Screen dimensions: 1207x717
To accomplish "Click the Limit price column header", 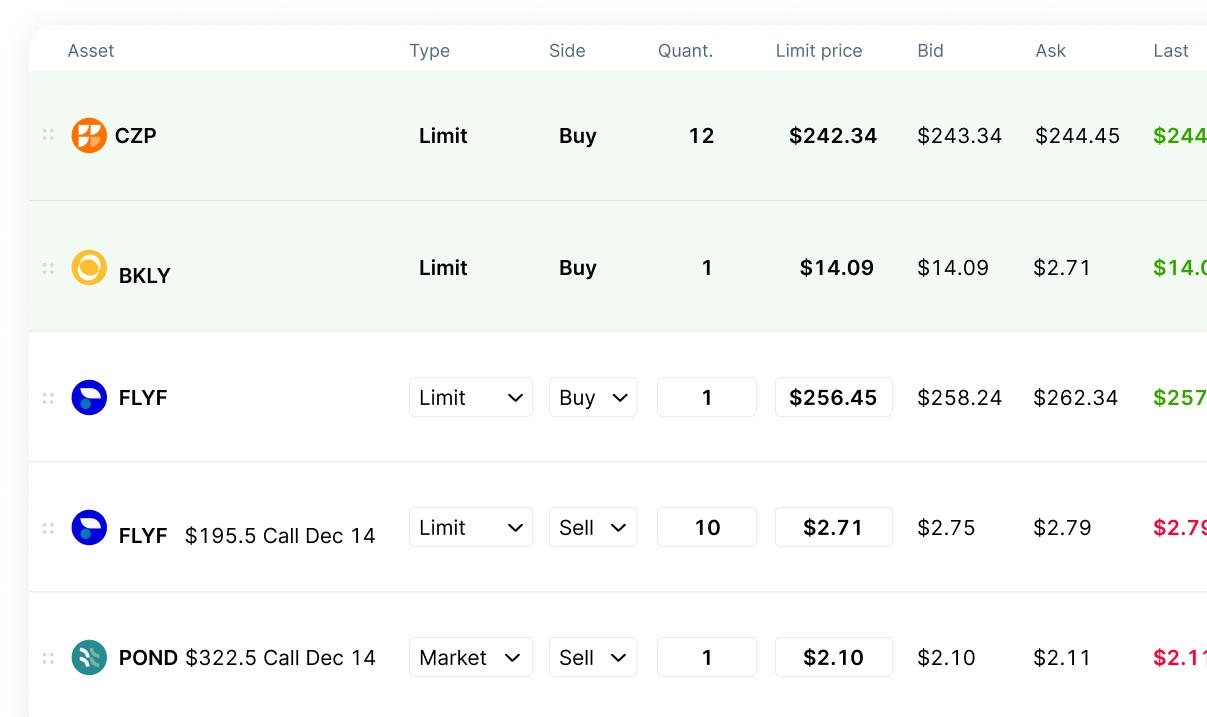I will (x=818, y=51).
